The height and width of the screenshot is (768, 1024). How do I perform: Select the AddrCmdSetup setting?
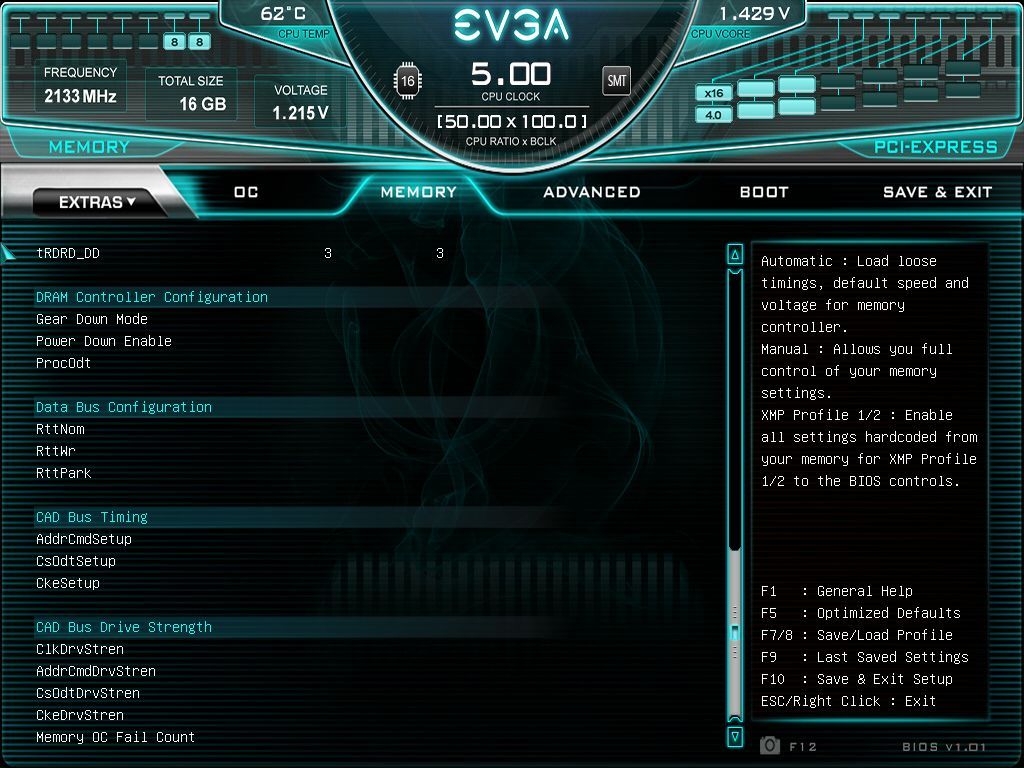pyautogui.click(x=84, y=539)
